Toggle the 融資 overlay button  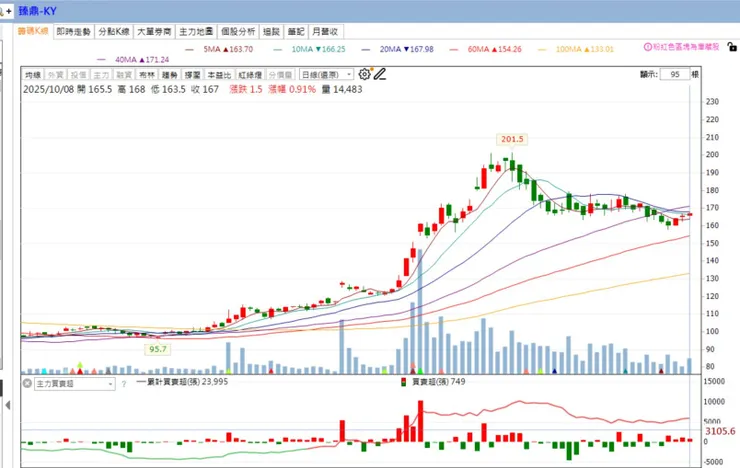[x=124, y=75]
